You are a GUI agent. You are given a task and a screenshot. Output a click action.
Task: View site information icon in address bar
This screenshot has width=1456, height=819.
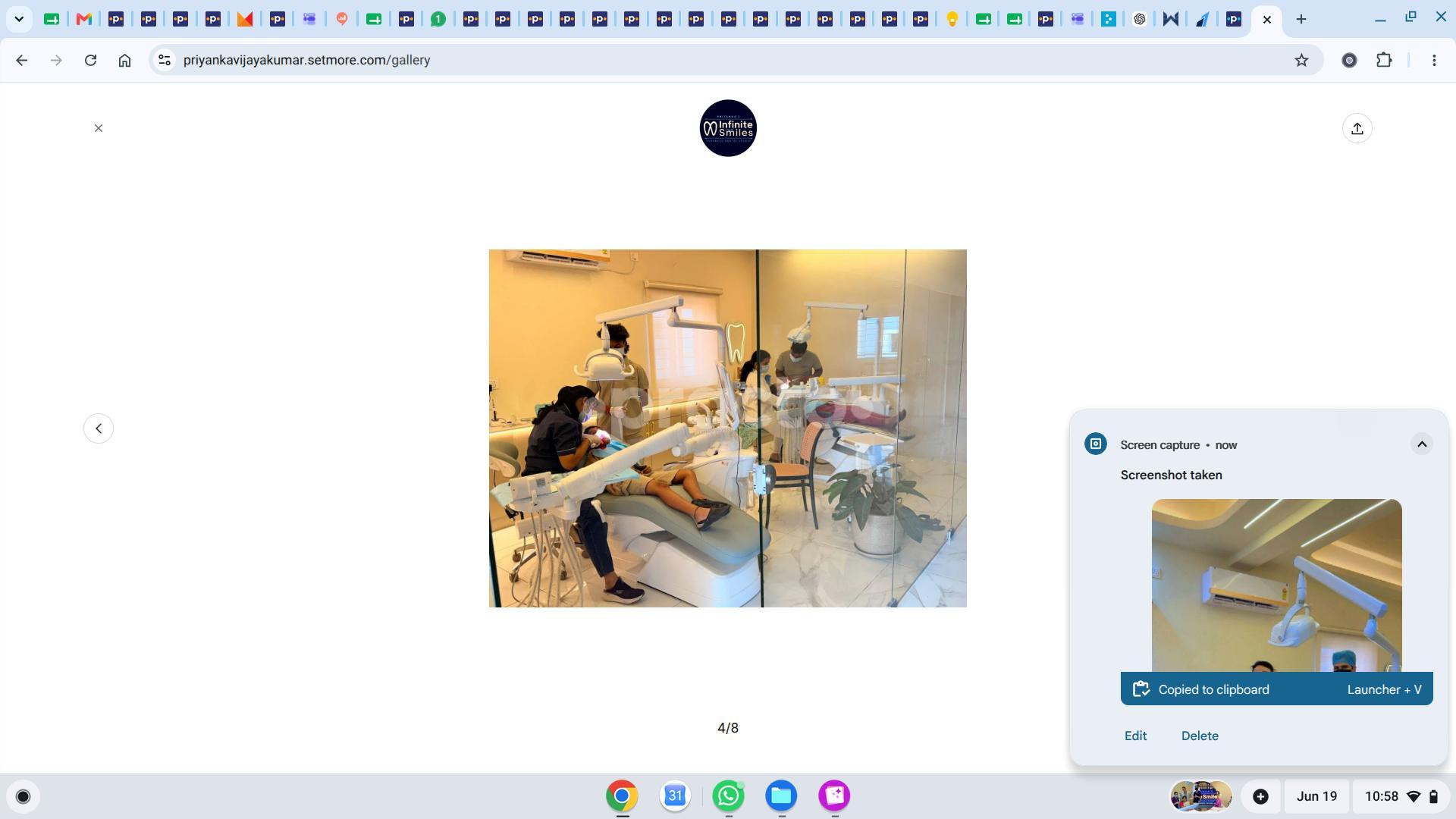point(164,60)
